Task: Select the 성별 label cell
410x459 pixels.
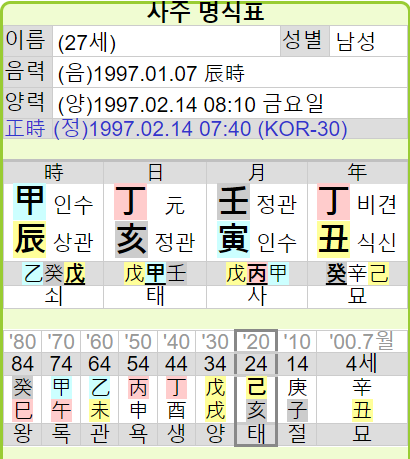Action: click(x=304, y=41)
